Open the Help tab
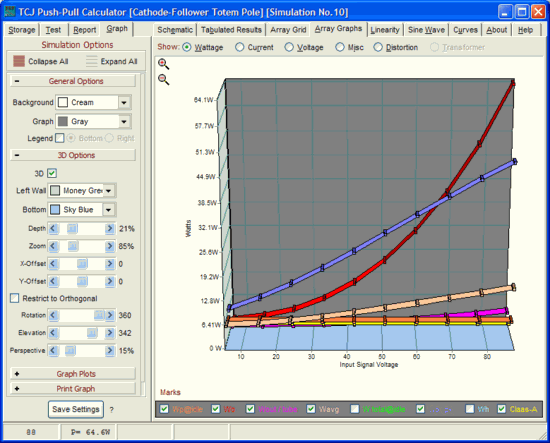The width and height of the screenshot is (550, 443). coord(525,30)
